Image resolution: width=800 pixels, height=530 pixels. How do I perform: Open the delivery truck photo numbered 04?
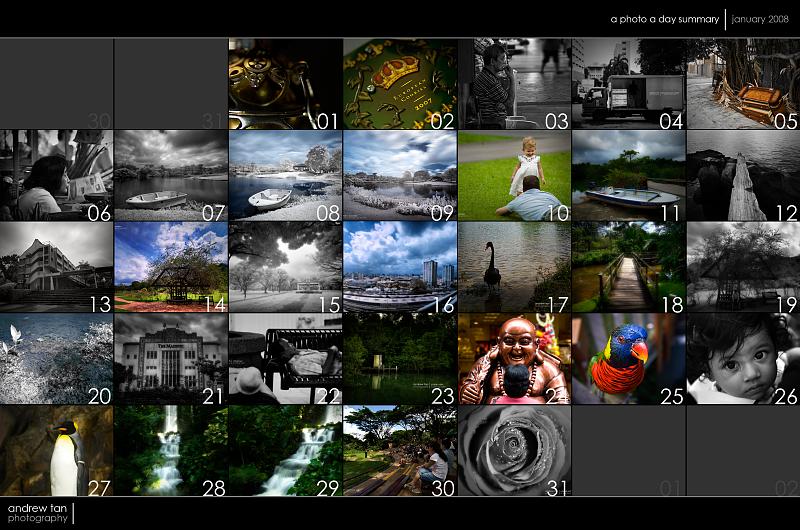628,84
